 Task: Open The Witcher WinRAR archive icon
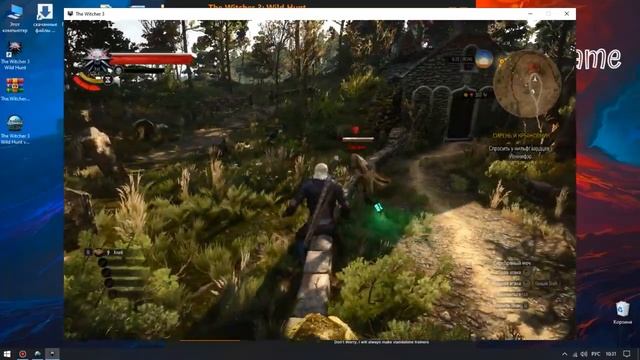pos(15,89)
